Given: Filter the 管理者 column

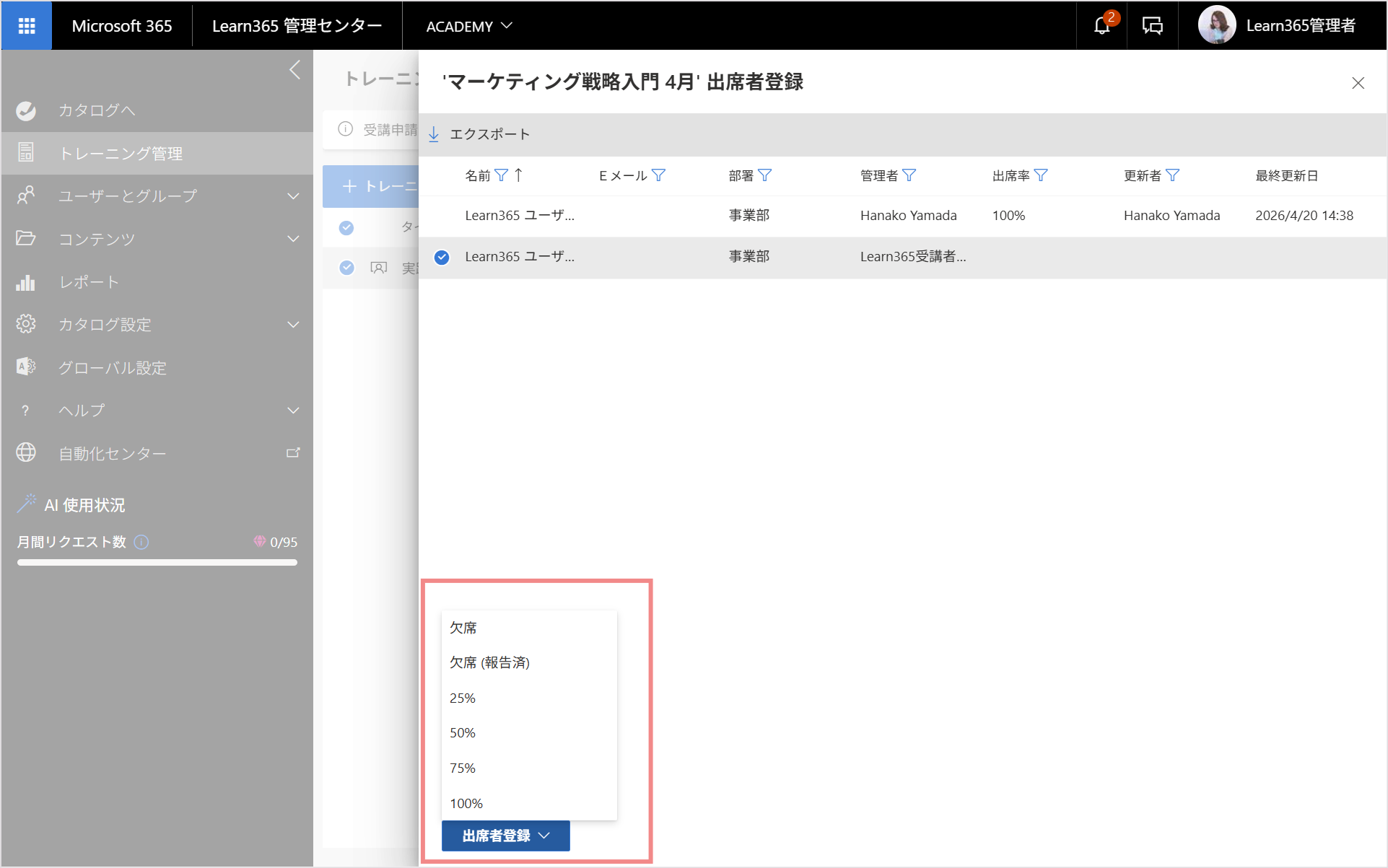Looking at the screenshot, I should (909, 175).
